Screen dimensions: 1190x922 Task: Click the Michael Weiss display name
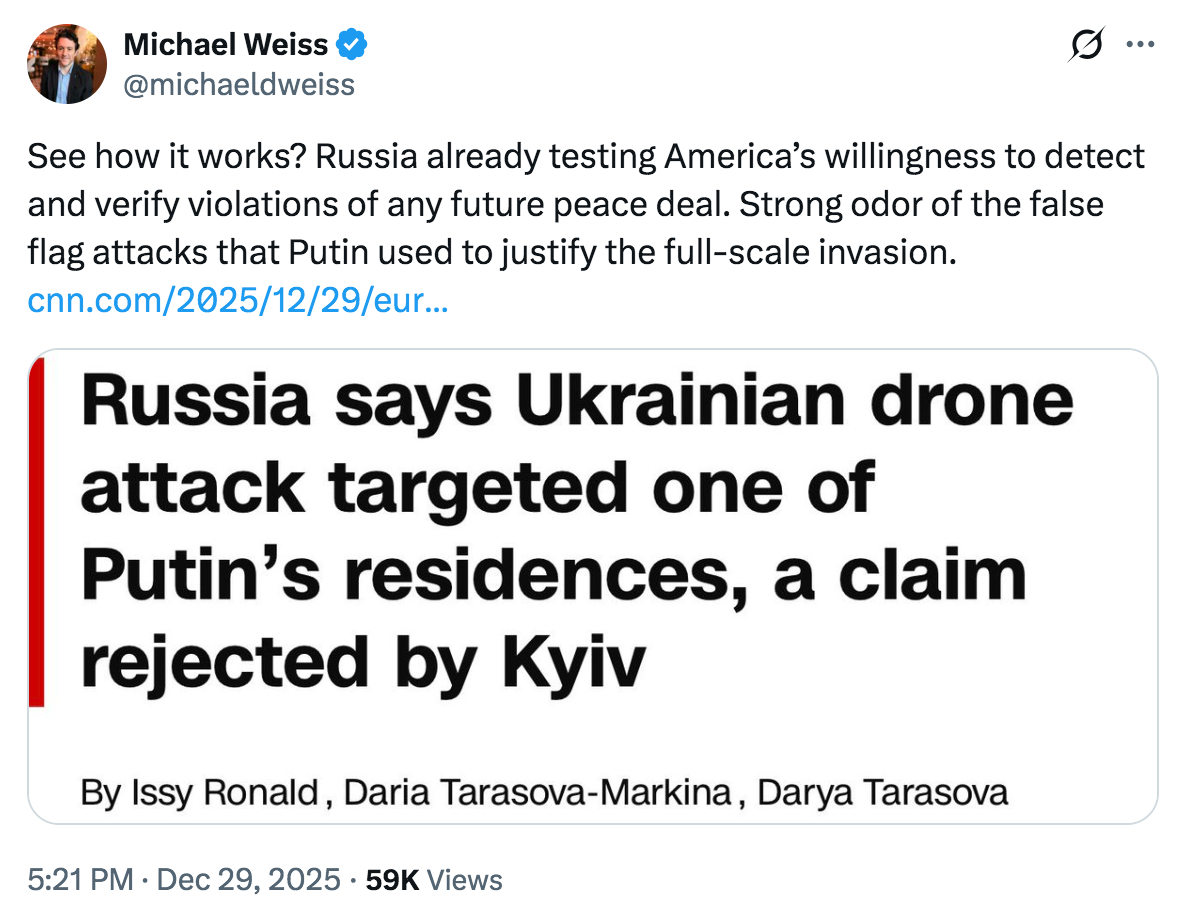point(226,44)
